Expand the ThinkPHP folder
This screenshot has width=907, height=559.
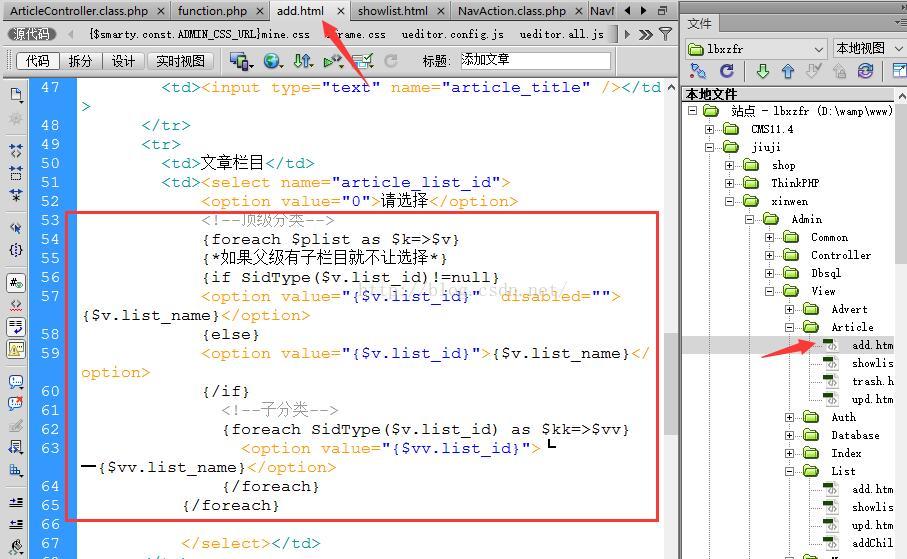(729, 183)
